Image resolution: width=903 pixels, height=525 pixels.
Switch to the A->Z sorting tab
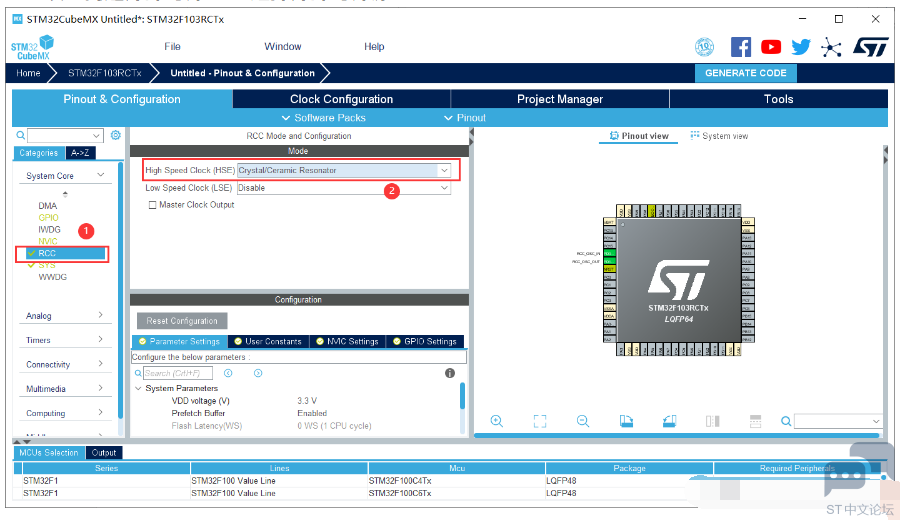(81, 153)
